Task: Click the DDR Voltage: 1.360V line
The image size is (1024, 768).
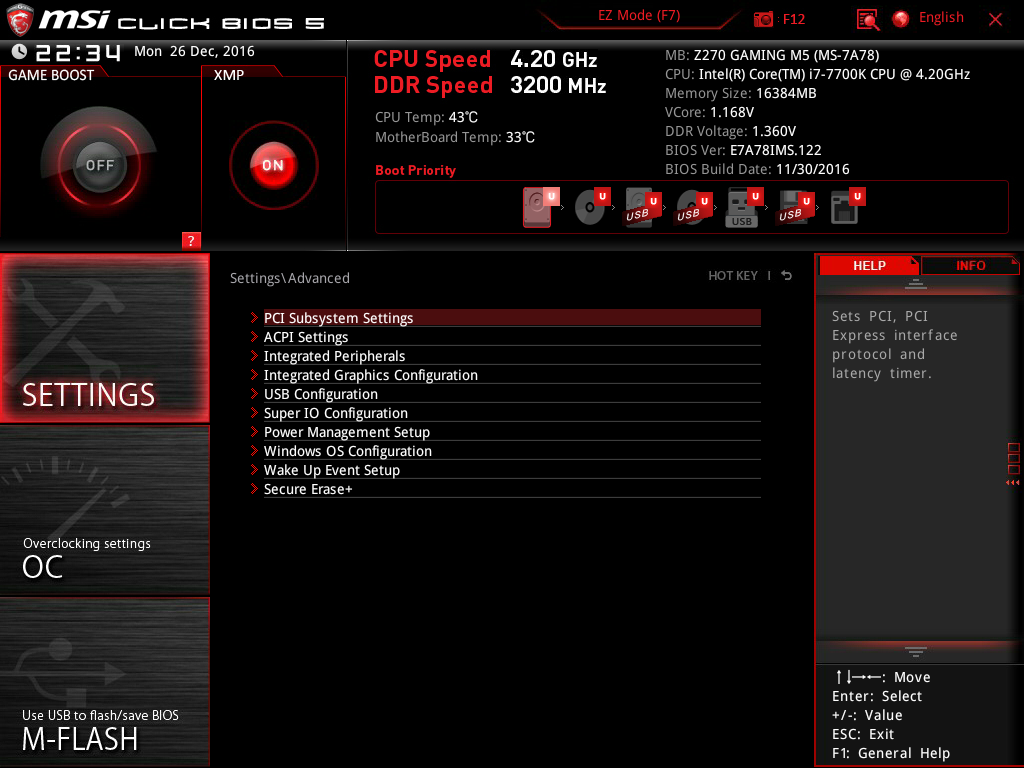Action: (730, 131)
